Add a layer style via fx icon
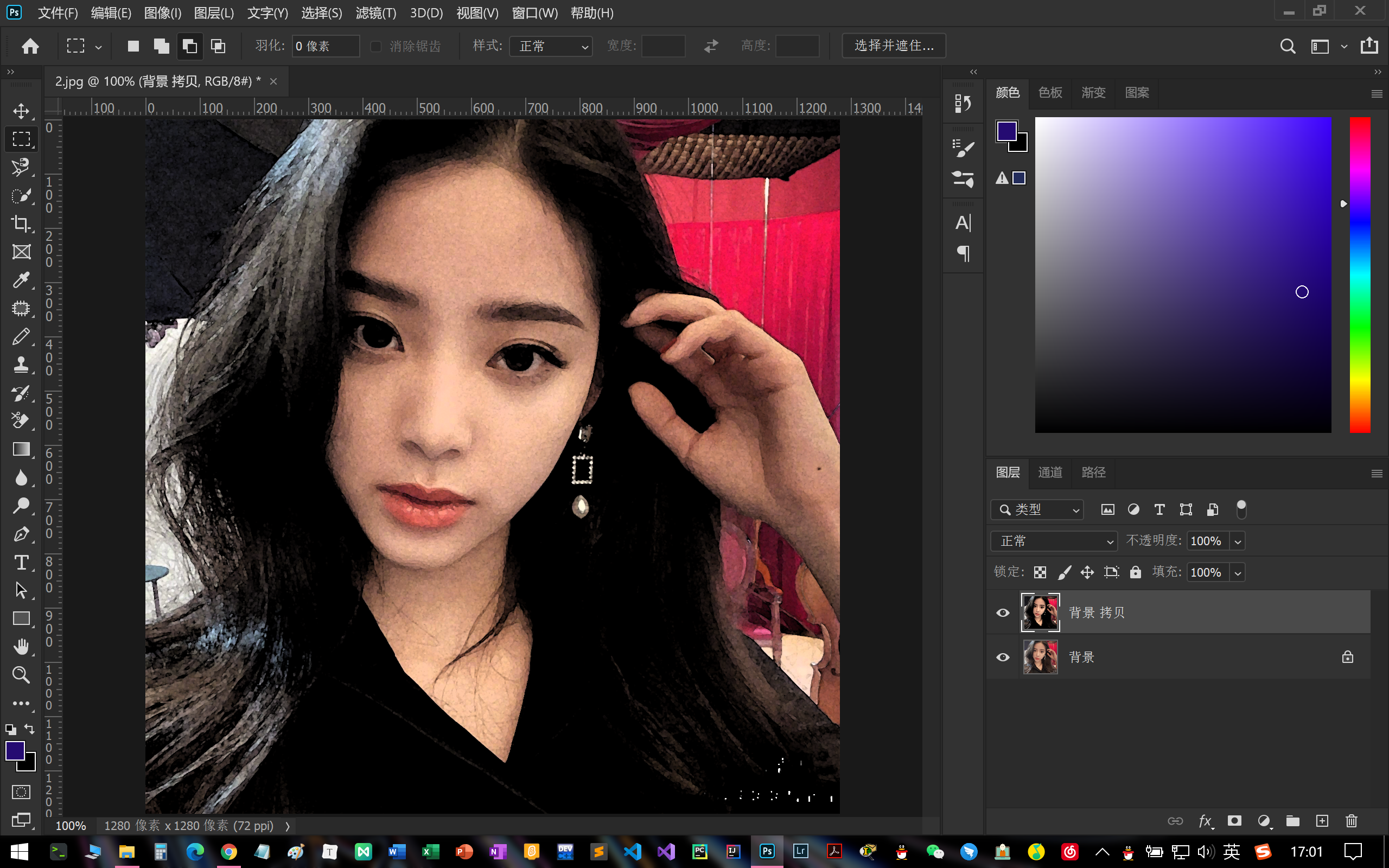The width and height of the screenshot is (1389, 868). coord(1205,821)
